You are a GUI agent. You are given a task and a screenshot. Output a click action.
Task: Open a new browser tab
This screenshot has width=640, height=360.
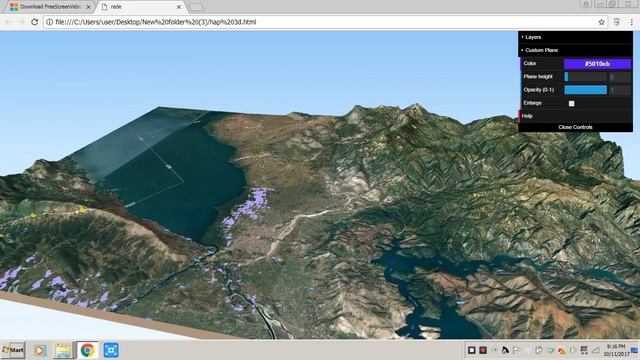[196, 7]
